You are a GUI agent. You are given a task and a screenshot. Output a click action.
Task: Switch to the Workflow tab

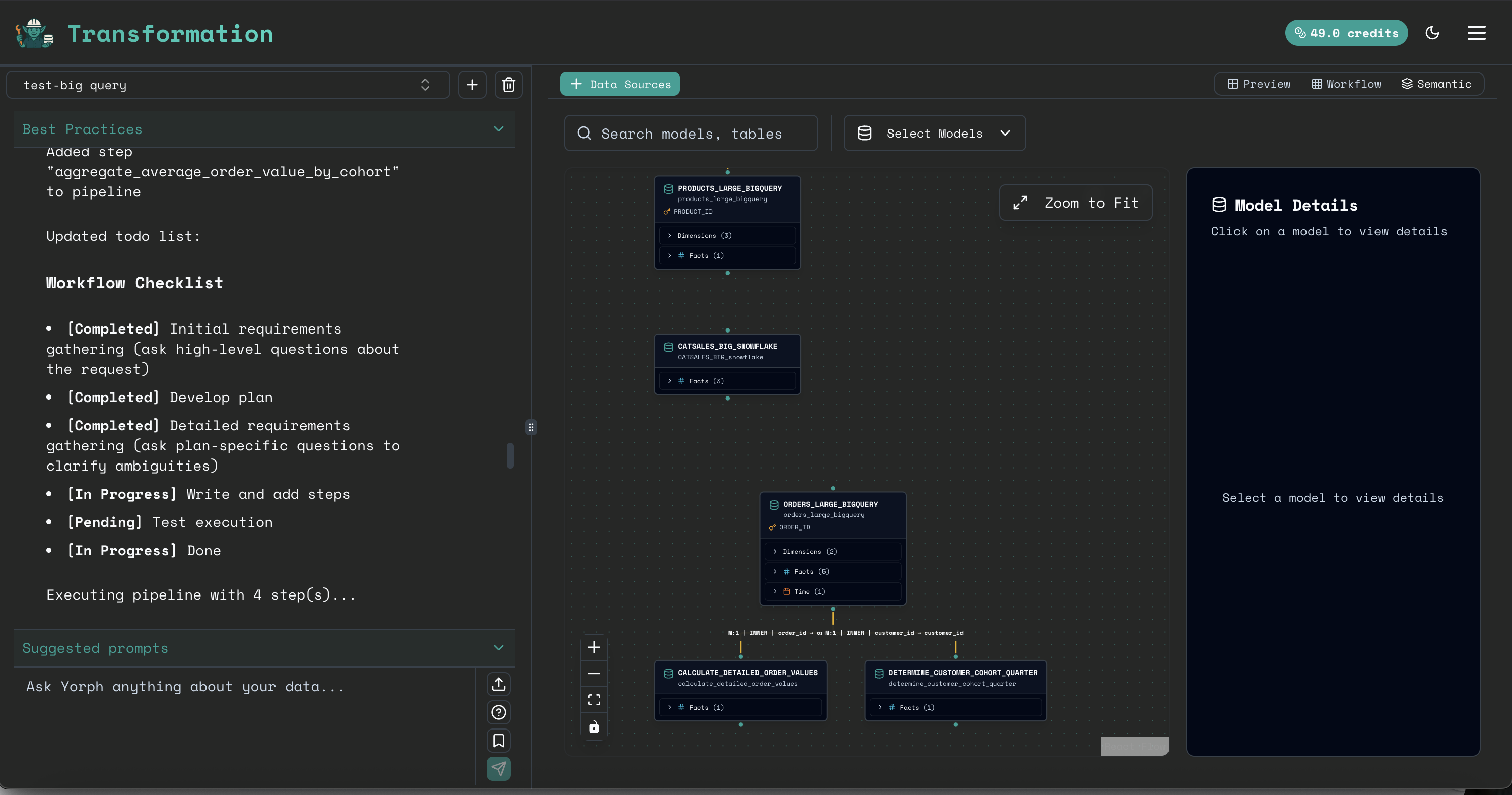[x=1346, y=84]
